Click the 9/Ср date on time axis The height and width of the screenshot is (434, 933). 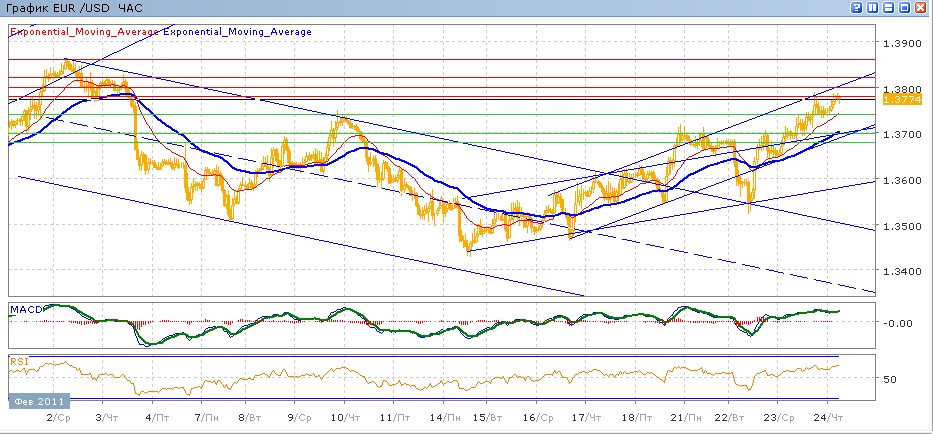[x=296, y=415]
